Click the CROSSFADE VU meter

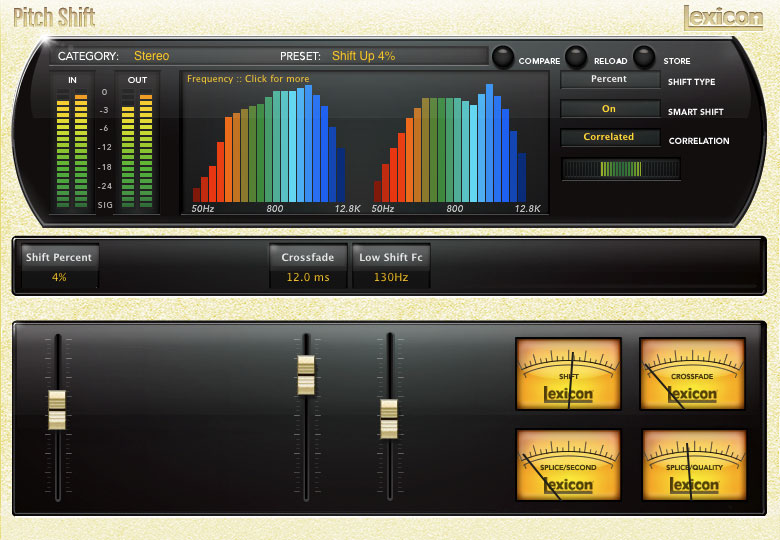click(692, 374)
